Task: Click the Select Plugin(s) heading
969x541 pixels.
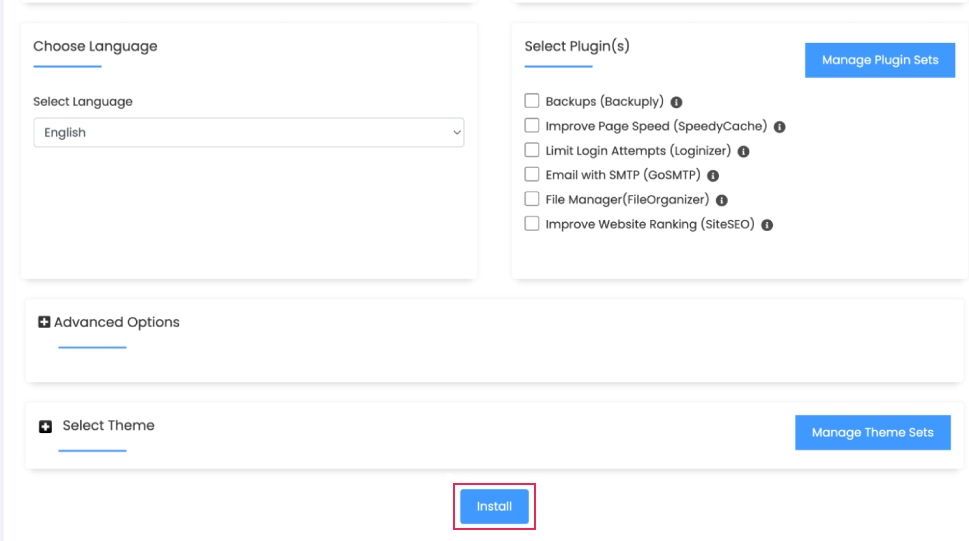Action: 577,46
